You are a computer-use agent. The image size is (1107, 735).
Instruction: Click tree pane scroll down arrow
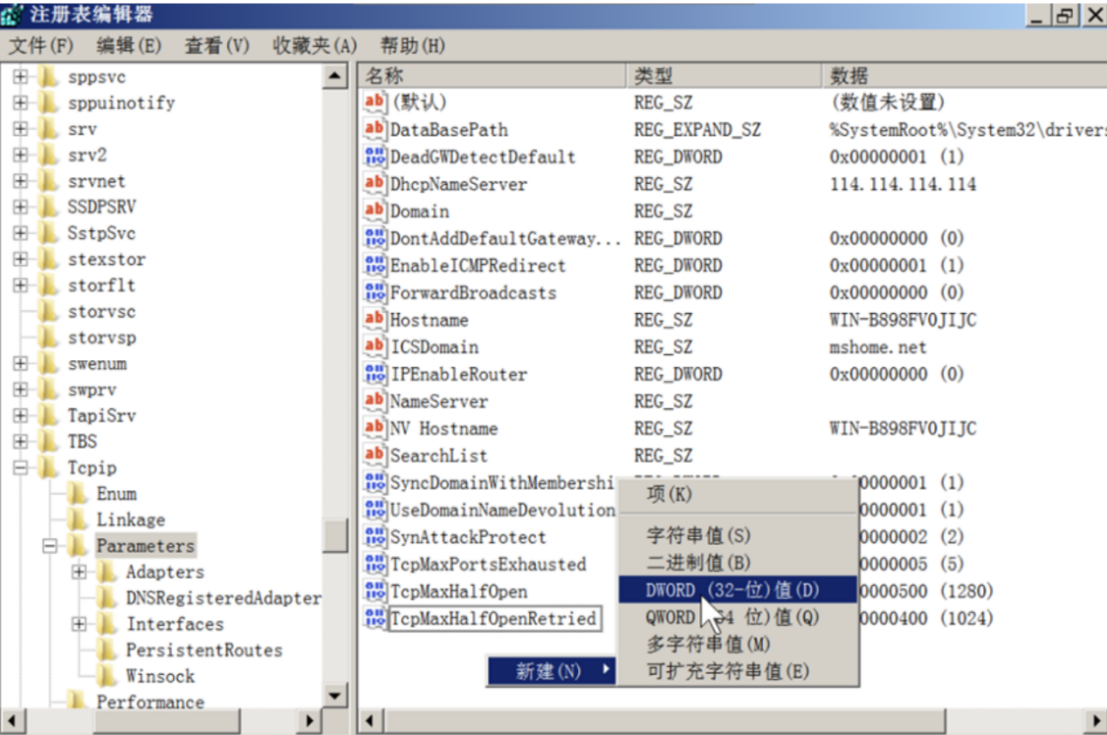click(x=335, y=696)
